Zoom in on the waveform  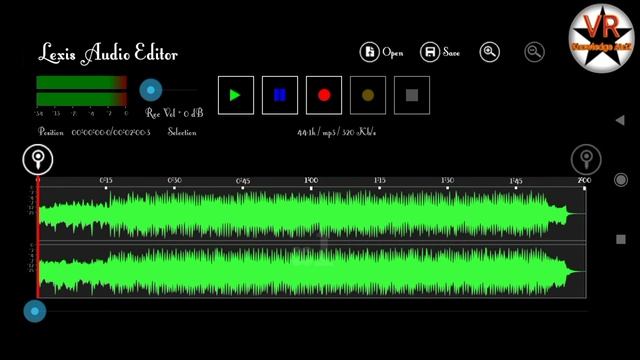489,52
